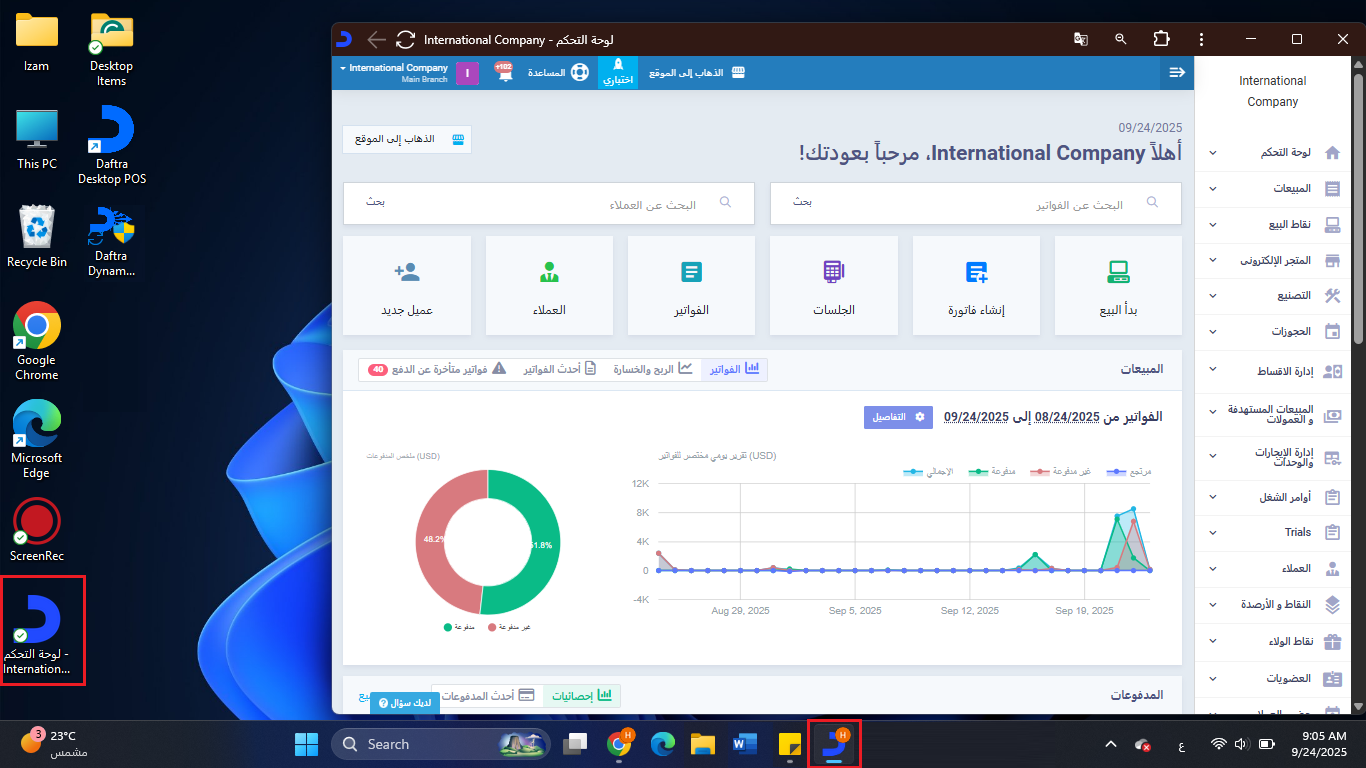Expand the المبيعات chevron in sidebar

(1213, 189)
